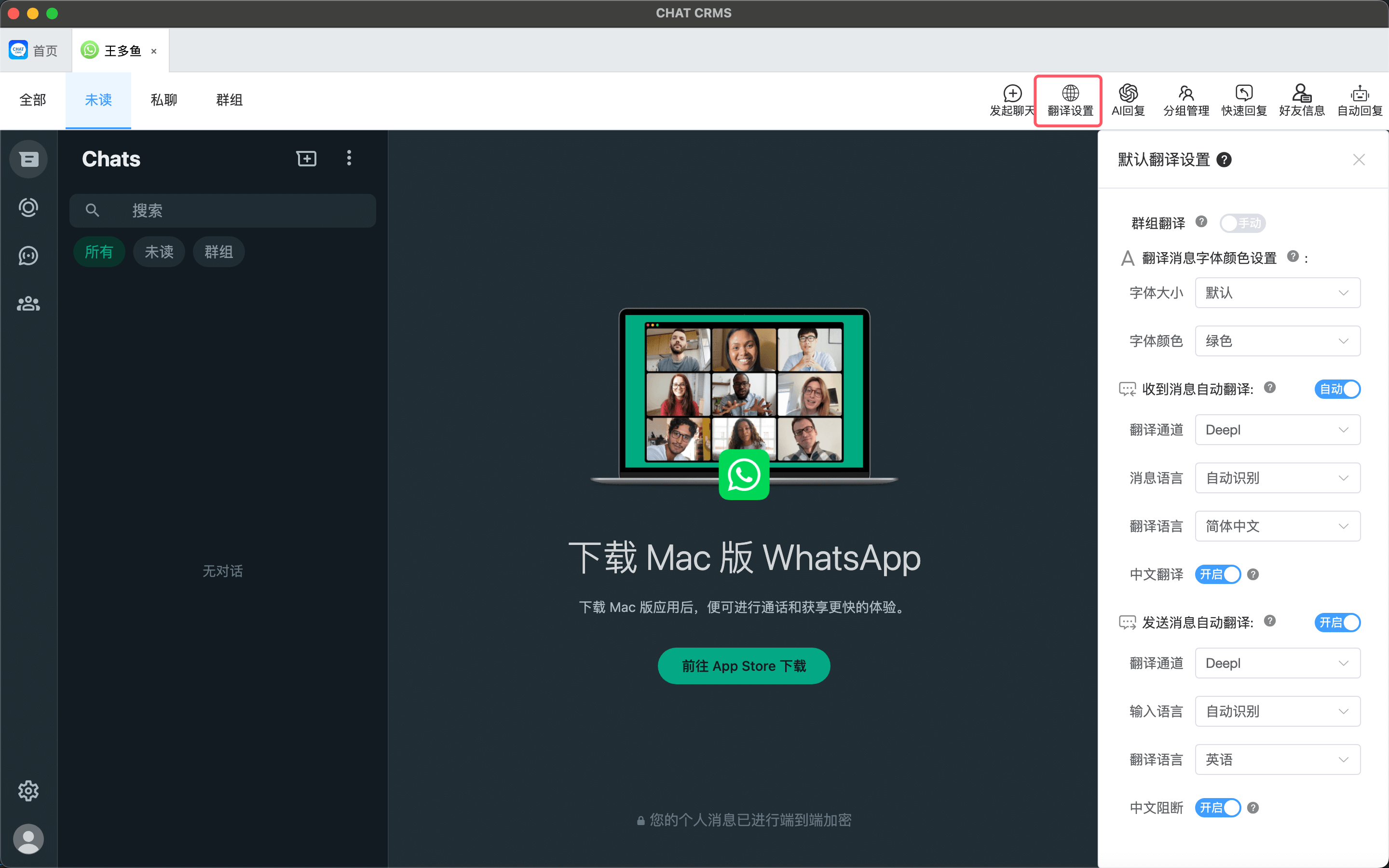Click help icon next to 默认翻译设置
Image resolution: width=1389 pixels, height=868 pixels.
click(1224, 160)
